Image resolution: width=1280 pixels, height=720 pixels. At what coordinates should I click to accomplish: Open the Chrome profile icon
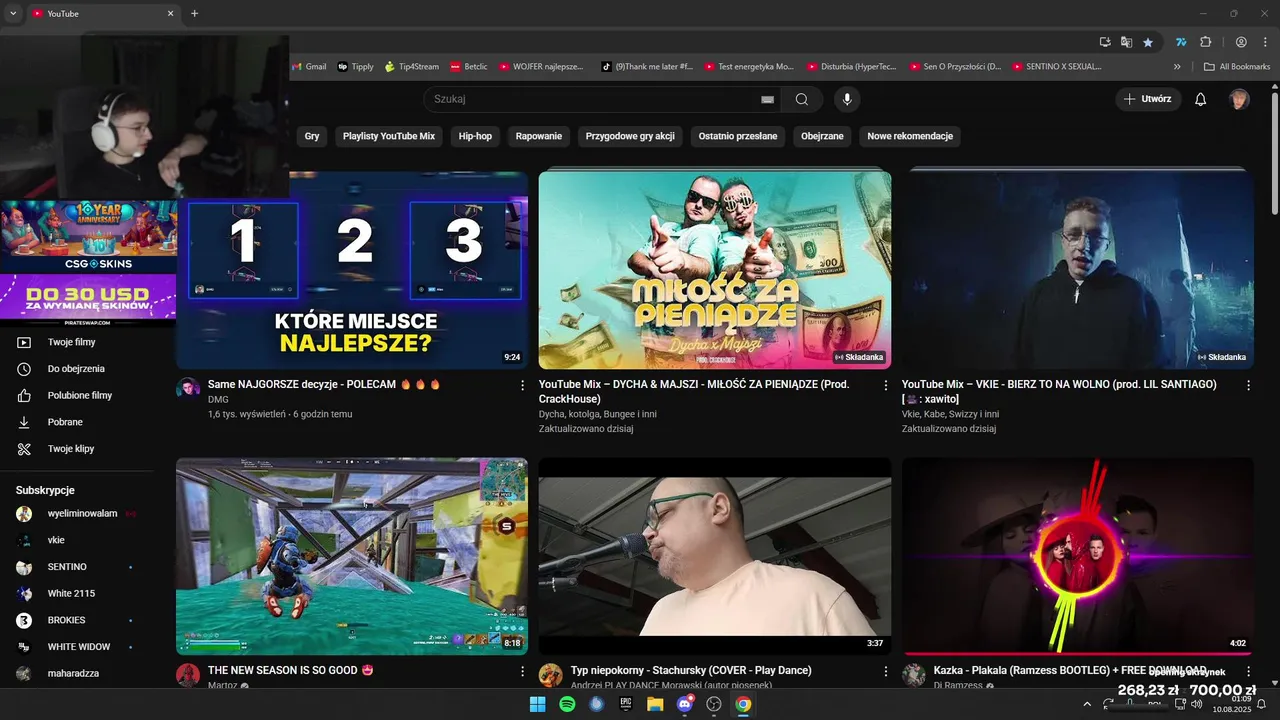point(1241,42)
